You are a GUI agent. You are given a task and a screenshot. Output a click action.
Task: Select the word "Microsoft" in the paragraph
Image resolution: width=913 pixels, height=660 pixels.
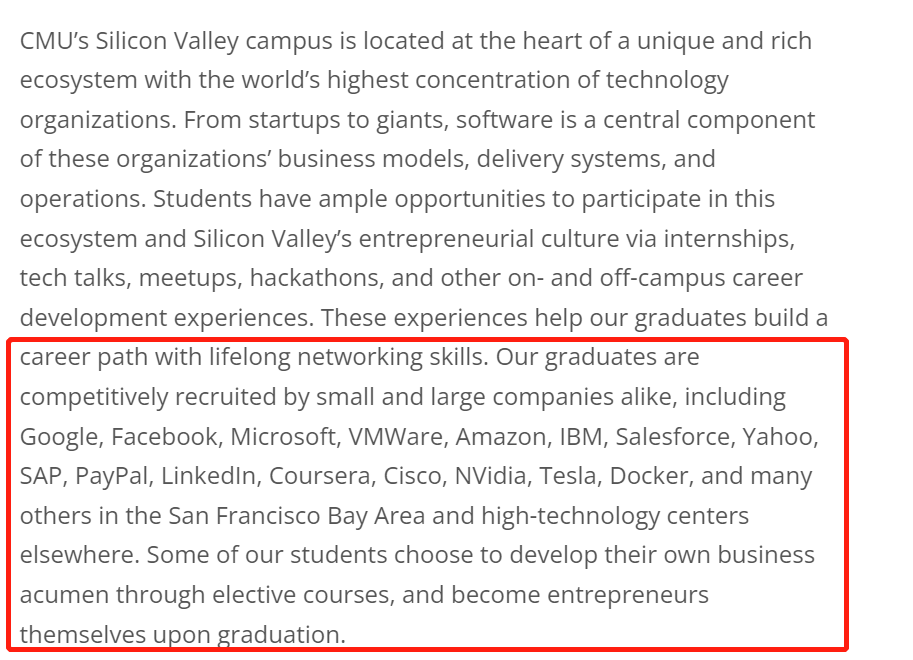pos(283,436)
